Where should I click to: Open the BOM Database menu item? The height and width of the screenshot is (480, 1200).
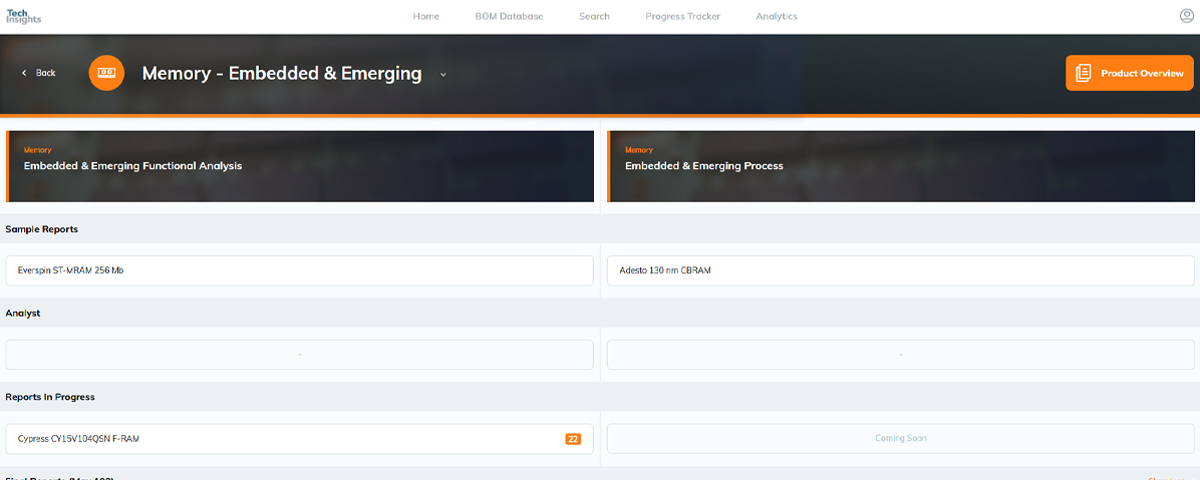click(x=509, y=16)
